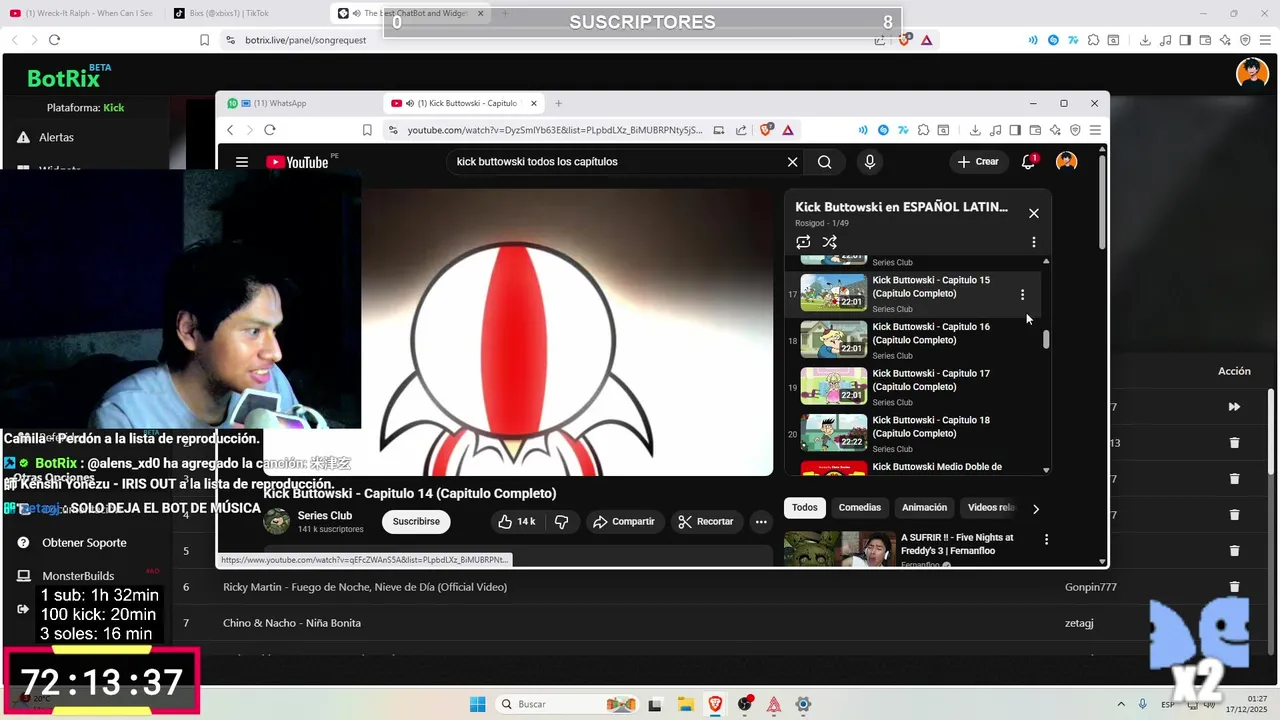Start voice search with the microphone icon
Viewport: 1280px width, 720px height.
[869, 162]
